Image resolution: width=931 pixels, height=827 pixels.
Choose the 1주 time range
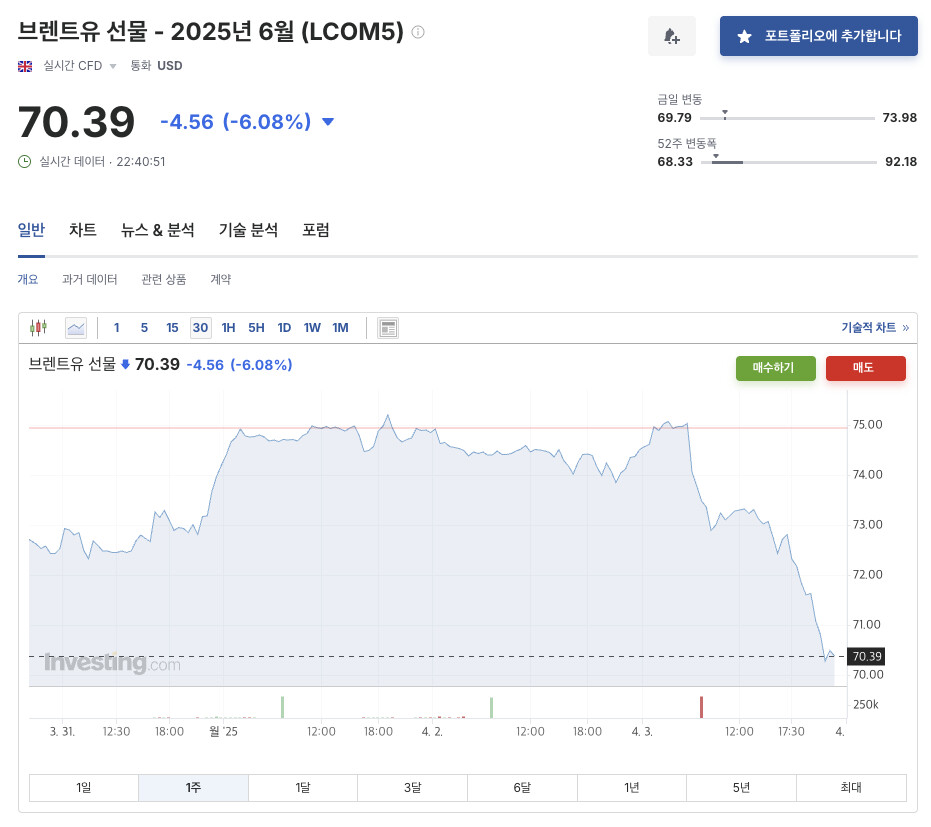point(193,788)
